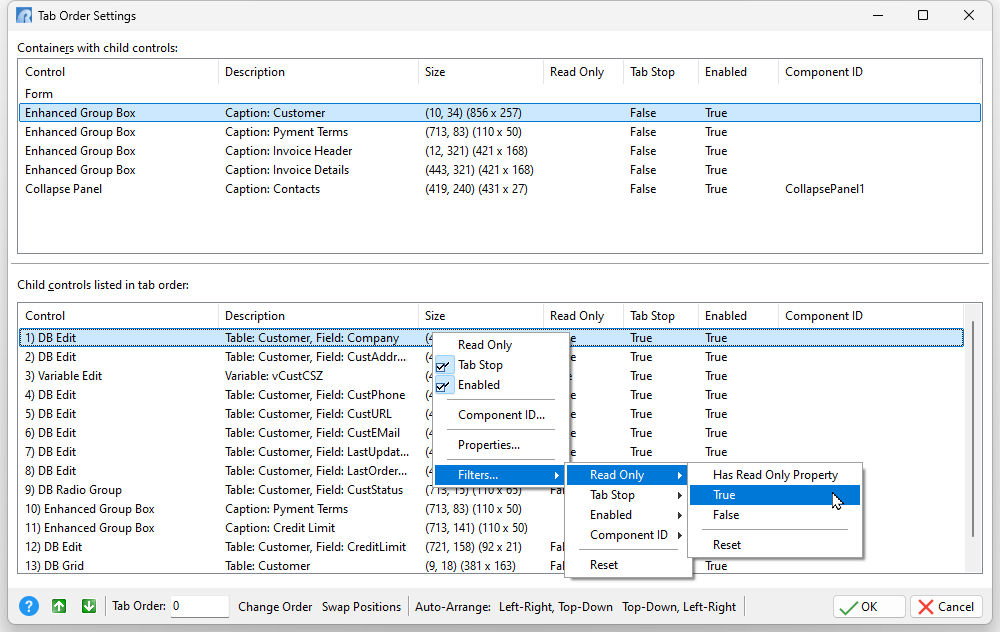The width and height of the screenshot is (1000, 632).
Task: Open Component ID... from context menu
Action: click(x=501, y=415)
